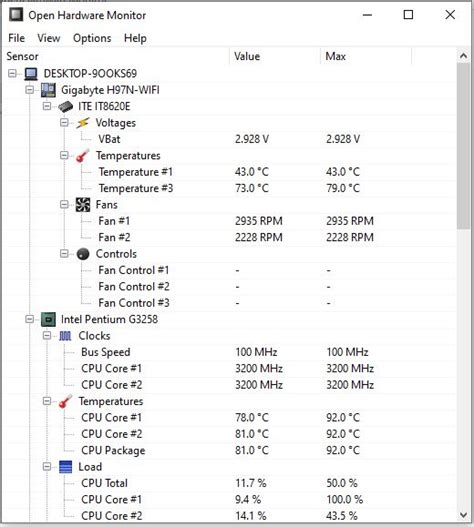Click the Clocks waveform icon
Screen dimensions: 474x527
pos(66,336)
